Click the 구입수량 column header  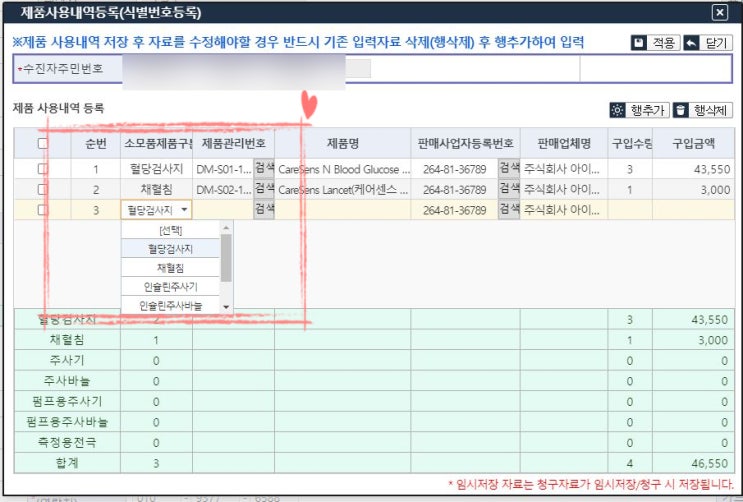[x=630, y=143]
